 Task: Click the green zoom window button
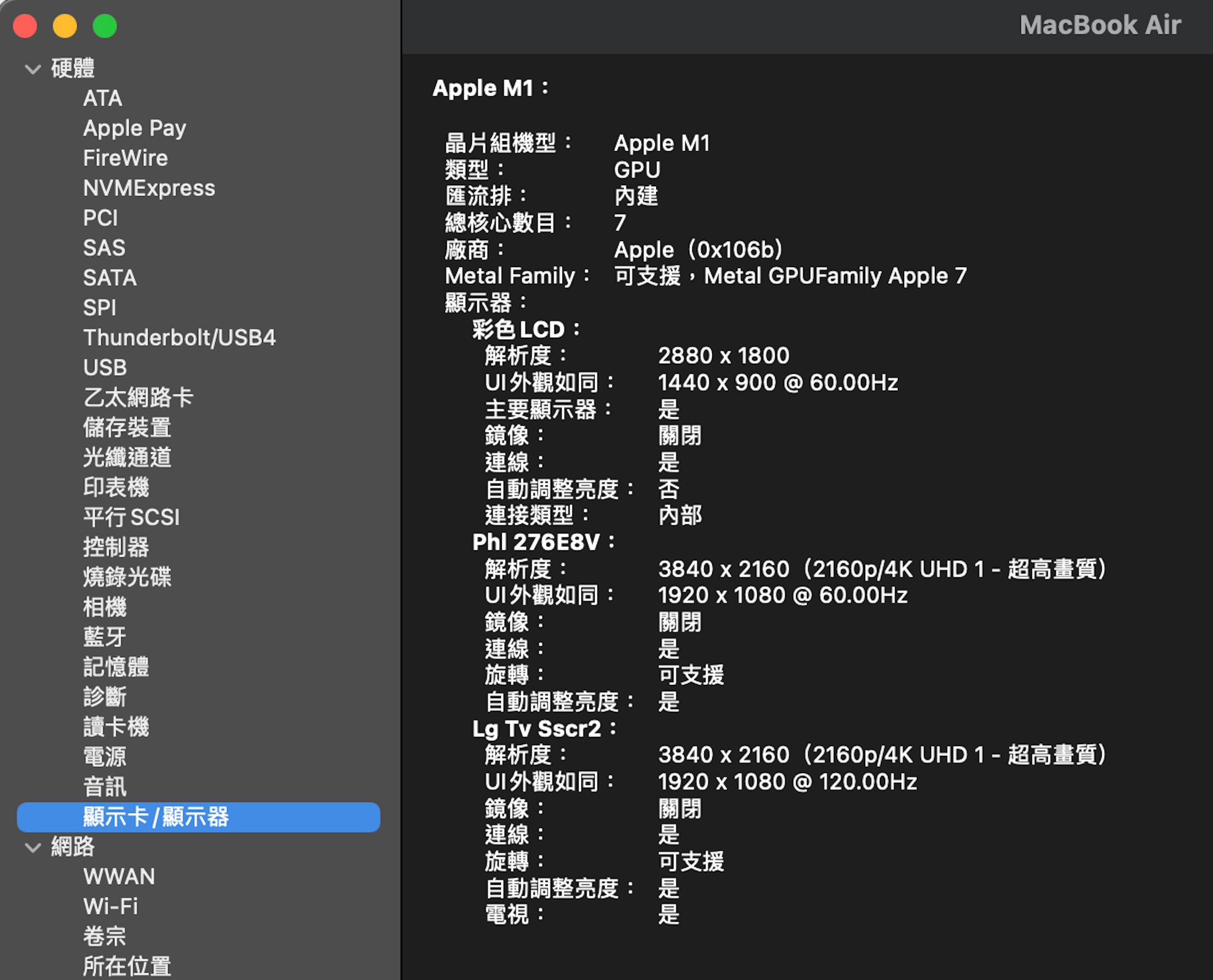(104, 26)
